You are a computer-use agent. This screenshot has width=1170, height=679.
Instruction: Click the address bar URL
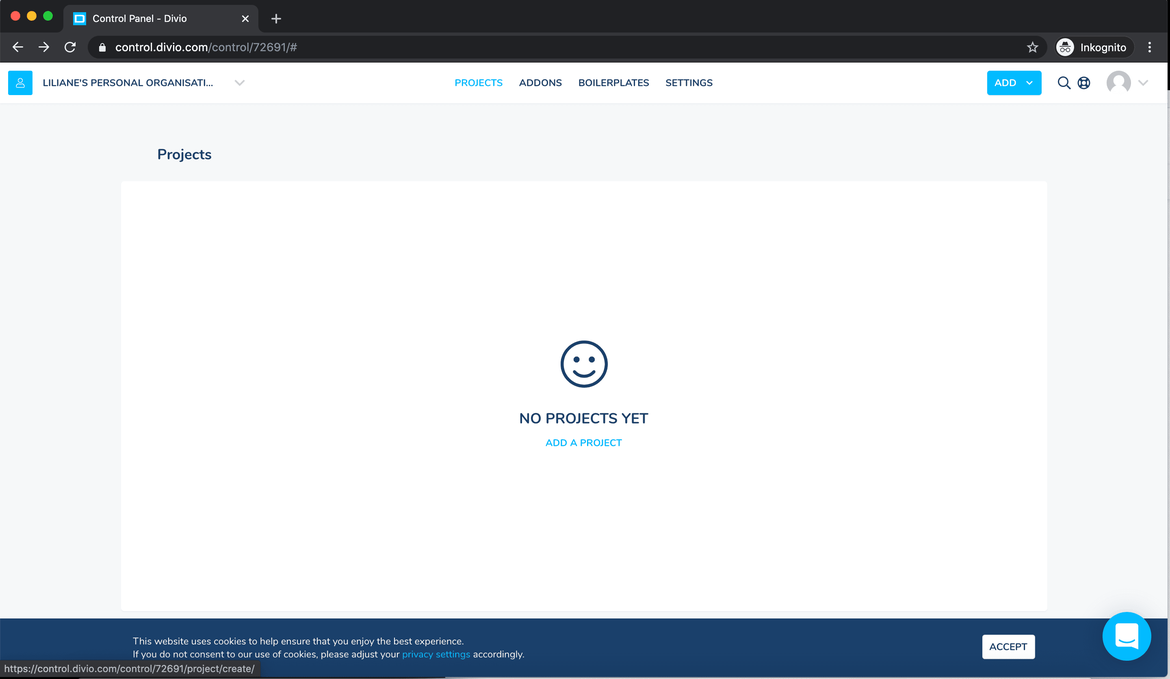point(206,47)
